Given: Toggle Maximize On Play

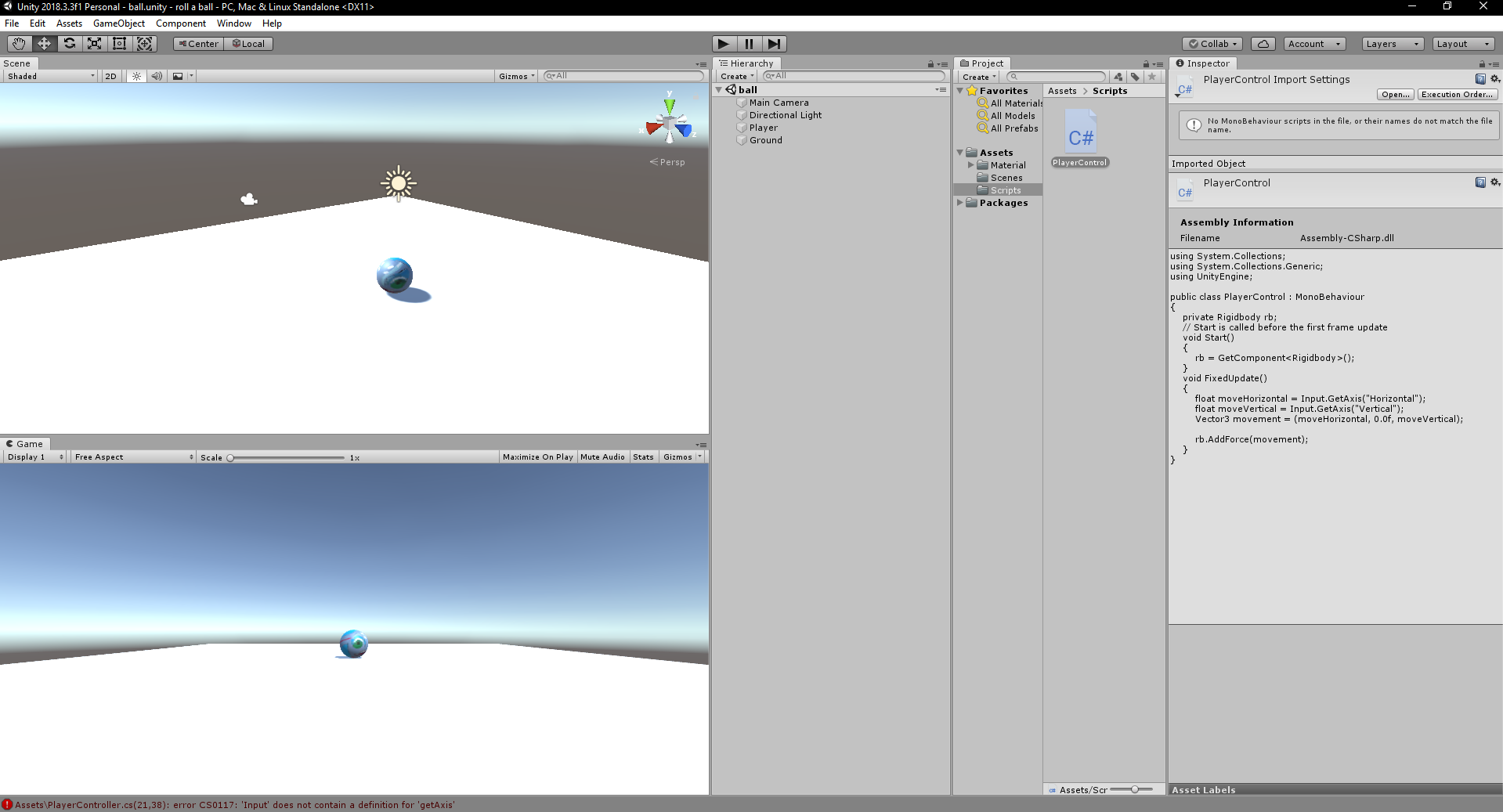Looking at the screenshot, I should (537, 457).
